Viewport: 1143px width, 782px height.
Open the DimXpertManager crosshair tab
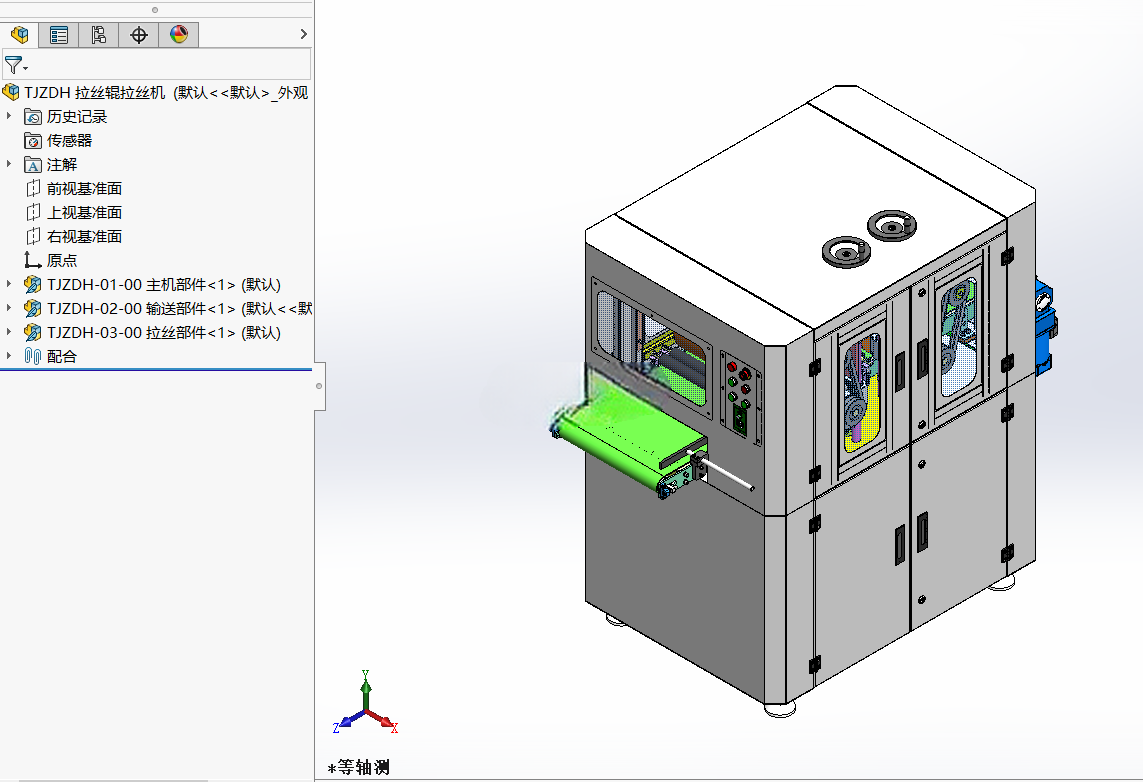(x=139, y=34)
